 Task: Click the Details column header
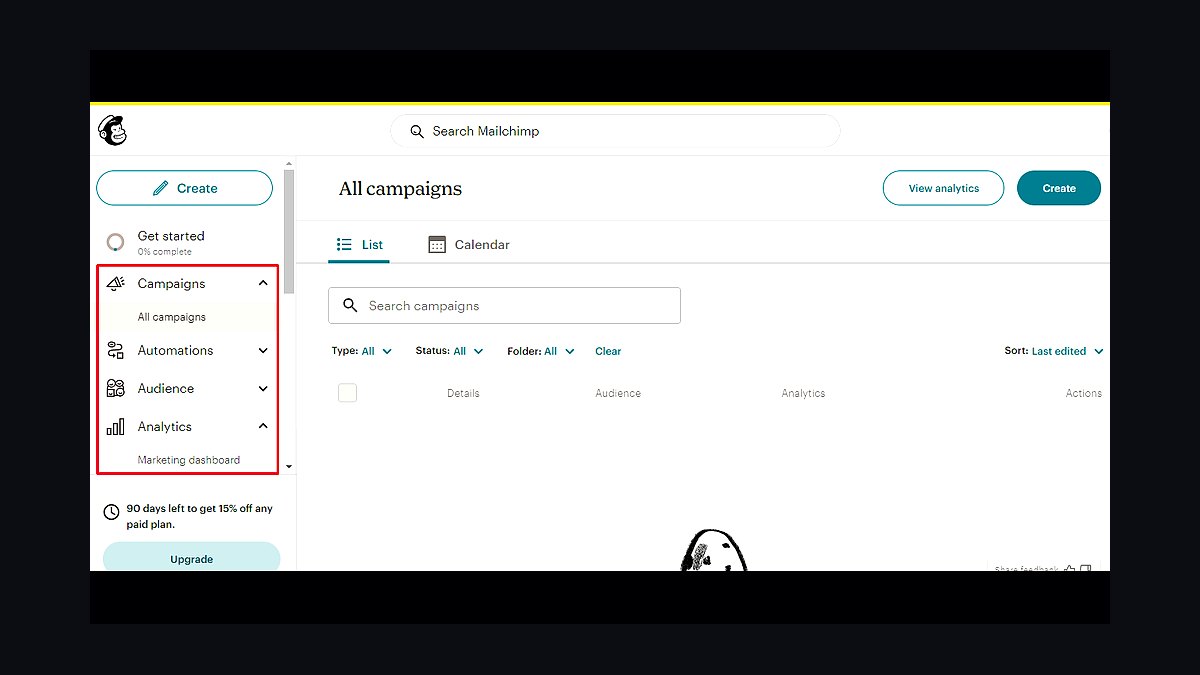pyautogui.click(x=463, y=393)
